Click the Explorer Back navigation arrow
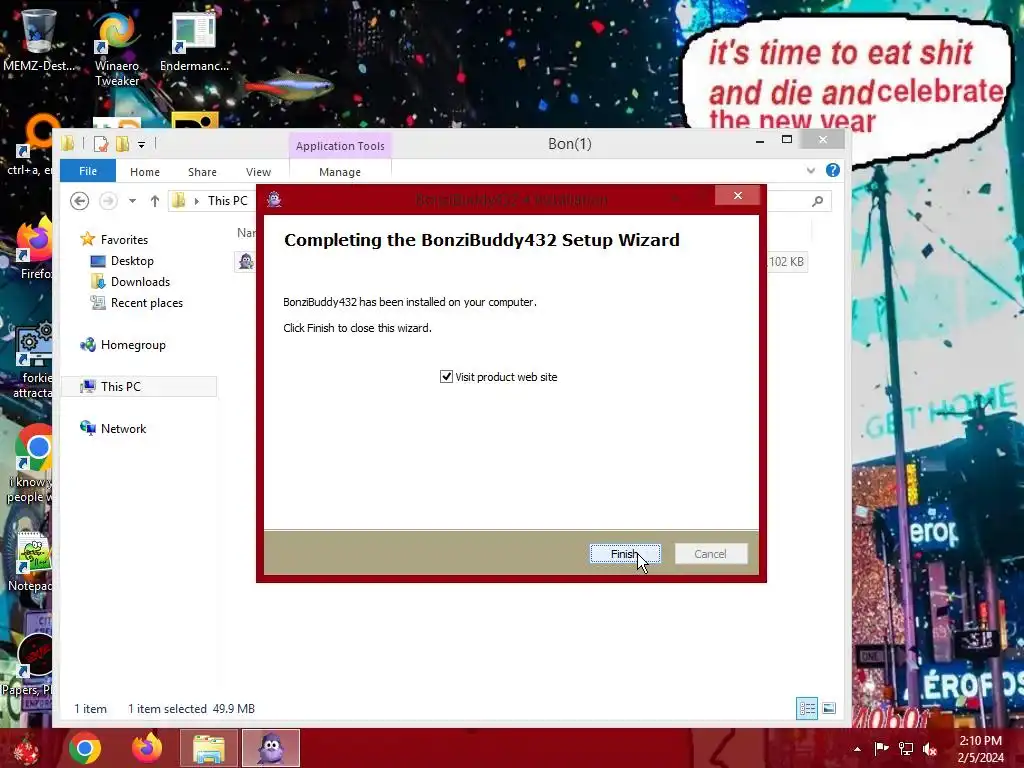Image resolution: width=1024 pixels, height=768 pixels. coord(80,200)
